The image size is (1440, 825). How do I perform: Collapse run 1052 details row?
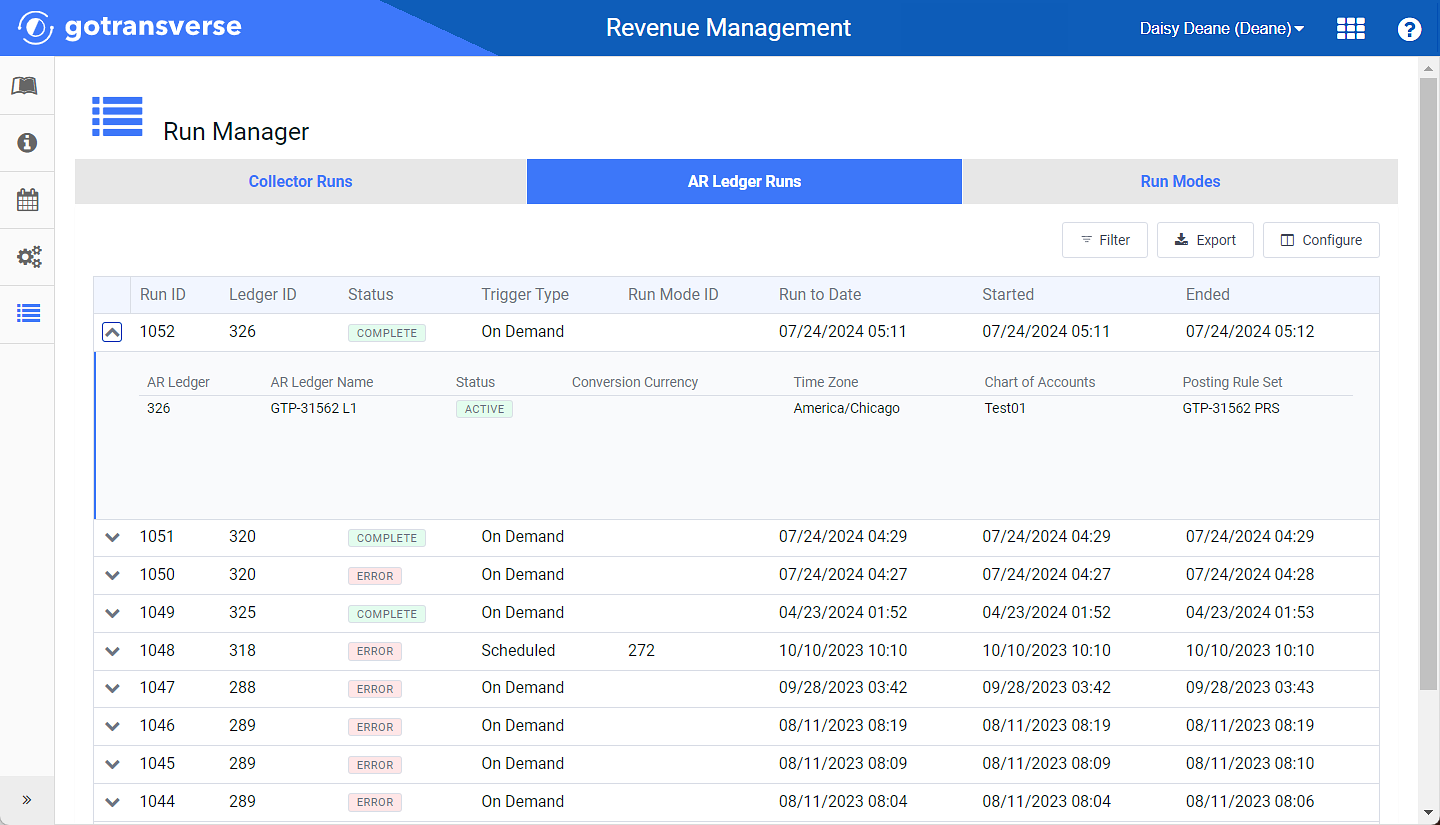pos(112,332)
